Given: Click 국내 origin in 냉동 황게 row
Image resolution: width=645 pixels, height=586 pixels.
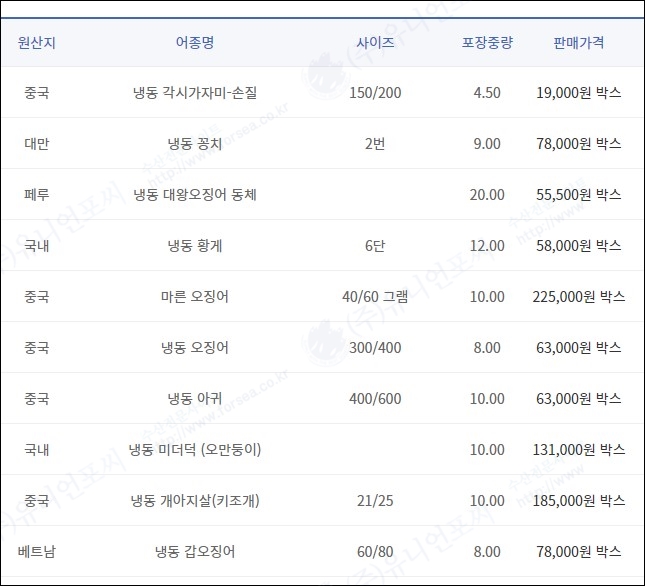Looking at the screenshot, I should click(37, 246).
